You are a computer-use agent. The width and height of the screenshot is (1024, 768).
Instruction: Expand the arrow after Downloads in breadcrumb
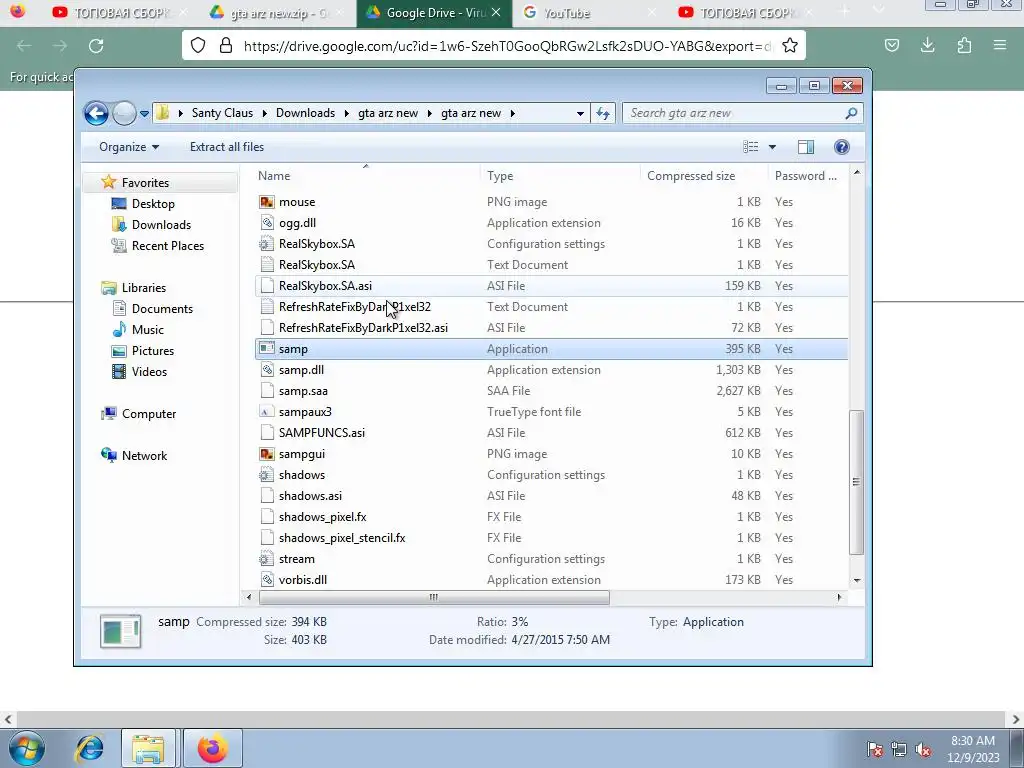point(347,113)
